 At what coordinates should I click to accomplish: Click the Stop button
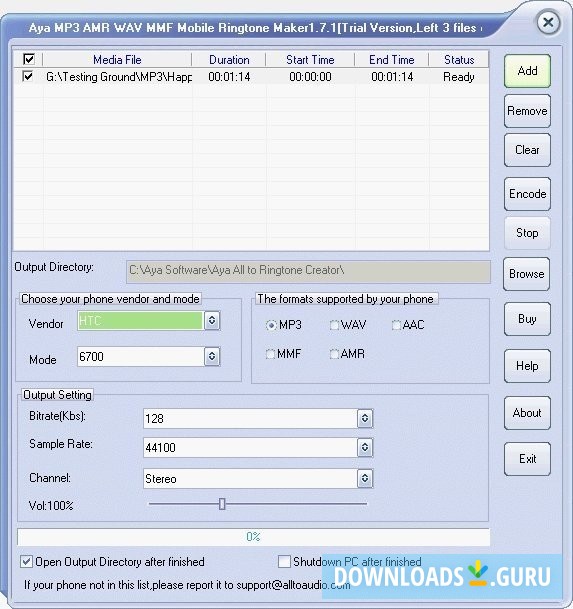[x=527, y=233]
